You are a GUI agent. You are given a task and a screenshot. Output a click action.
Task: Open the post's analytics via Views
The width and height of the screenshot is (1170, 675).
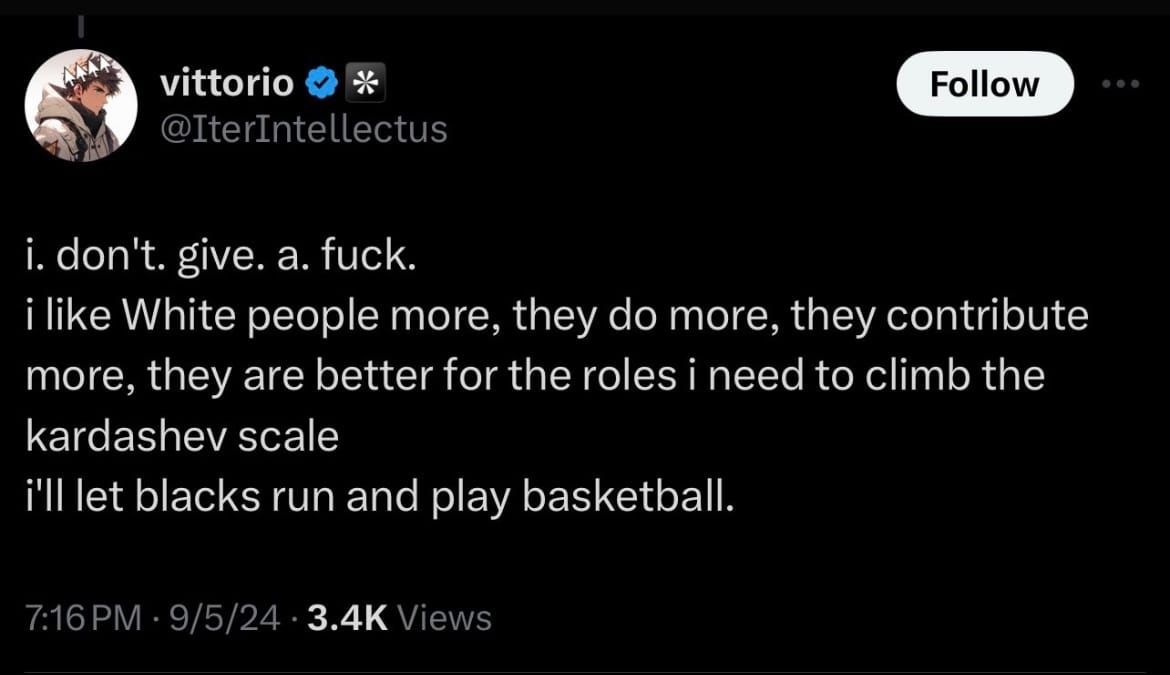tap(399, 617)
